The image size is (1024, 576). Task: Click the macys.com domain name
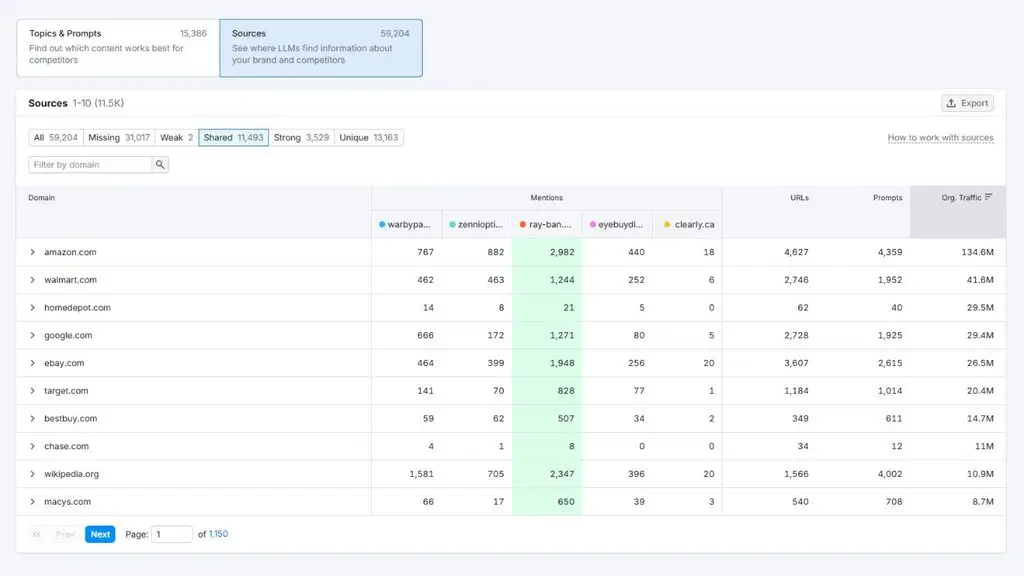coord(67,502)
